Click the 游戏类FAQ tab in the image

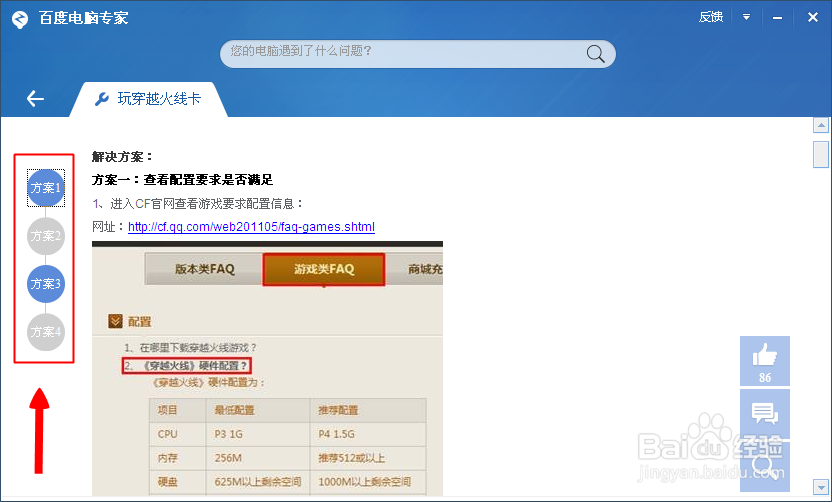(x=324, y=269)
